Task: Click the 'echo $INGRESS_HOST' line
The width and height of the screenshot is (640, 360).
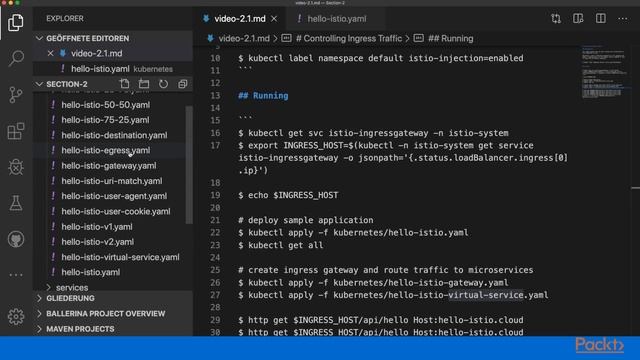Action: [288, 195]
